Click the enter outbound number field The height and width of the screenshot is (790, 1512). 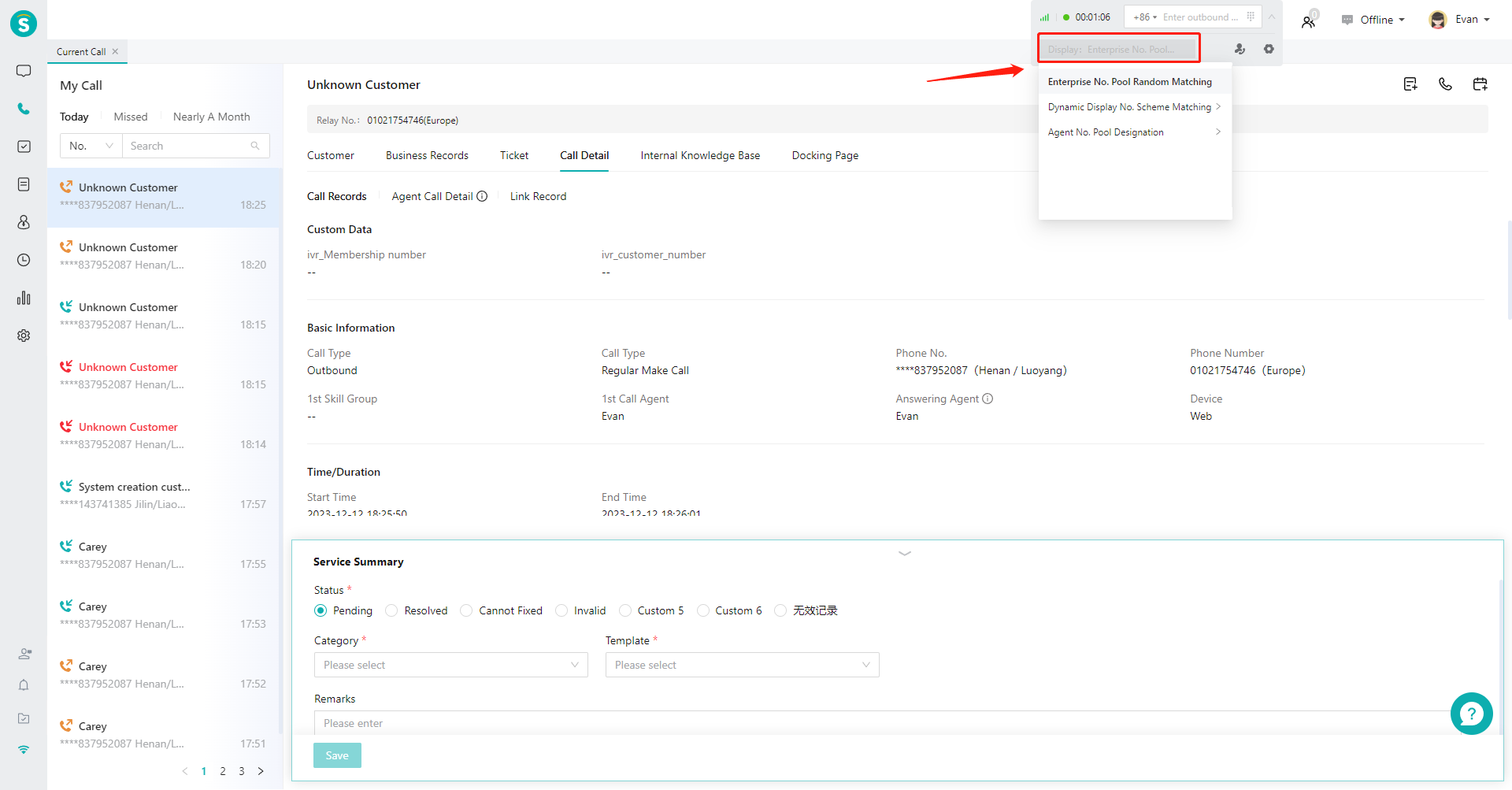1200,17
